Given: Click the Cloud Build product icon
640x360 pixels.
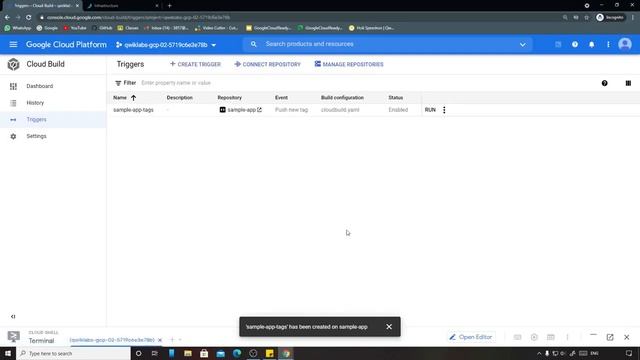Looking at the screenshot, I should coord(13,64).
